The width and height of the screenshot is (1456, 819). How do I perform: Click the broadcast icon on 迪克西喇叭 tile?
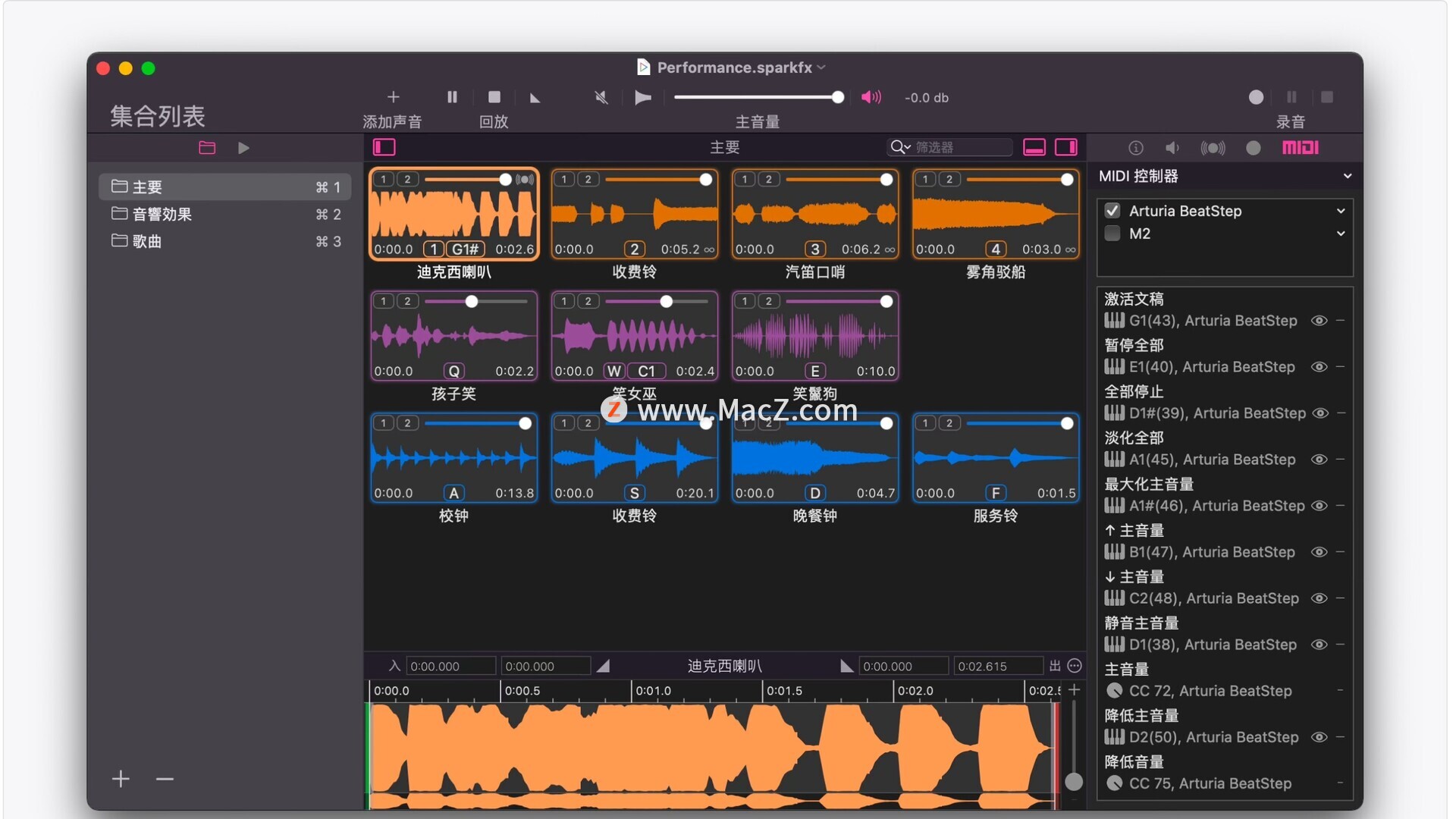[x=525, y=180]
